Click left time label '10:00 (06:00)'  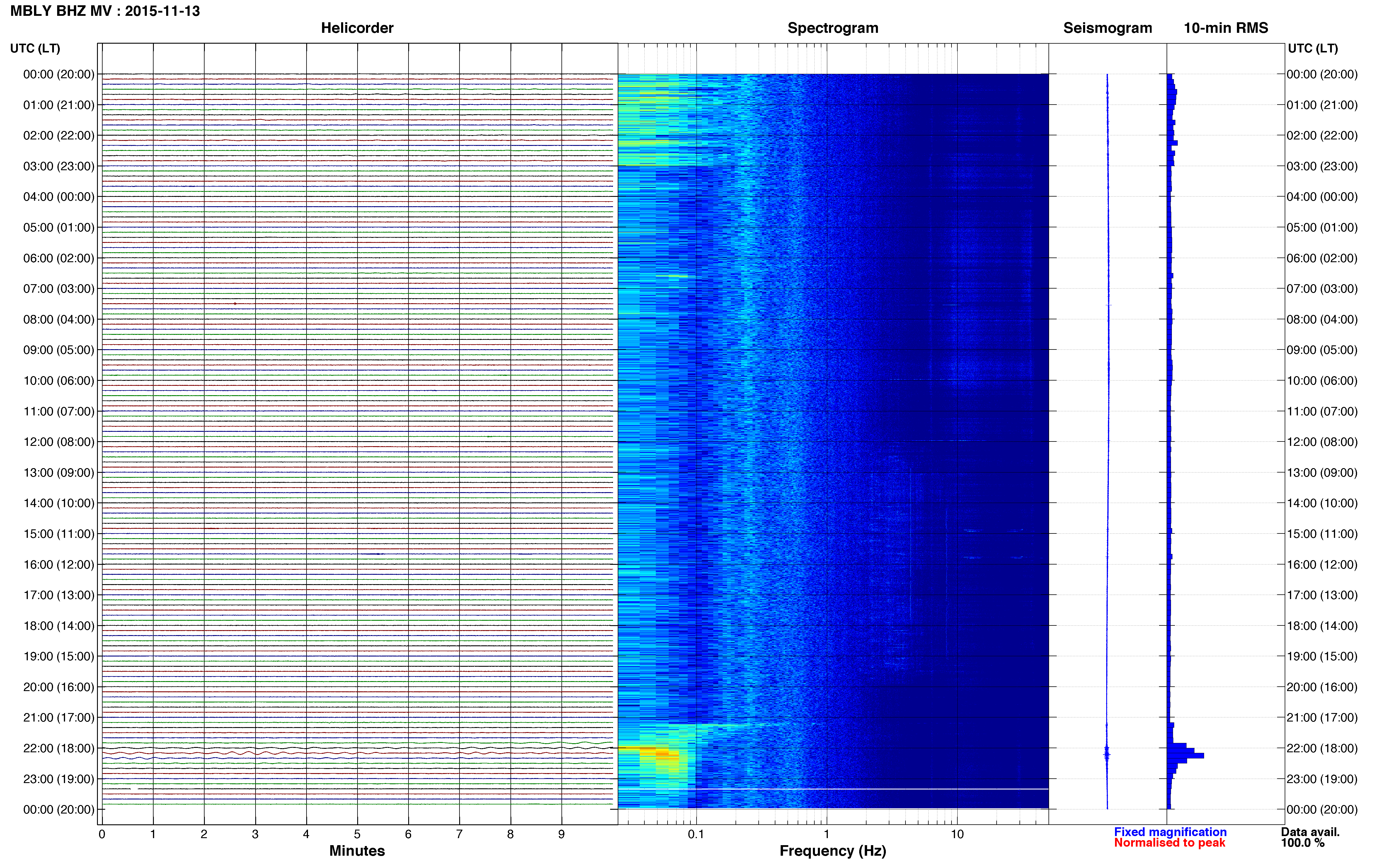pyautogui.click(x=59, y=381)
